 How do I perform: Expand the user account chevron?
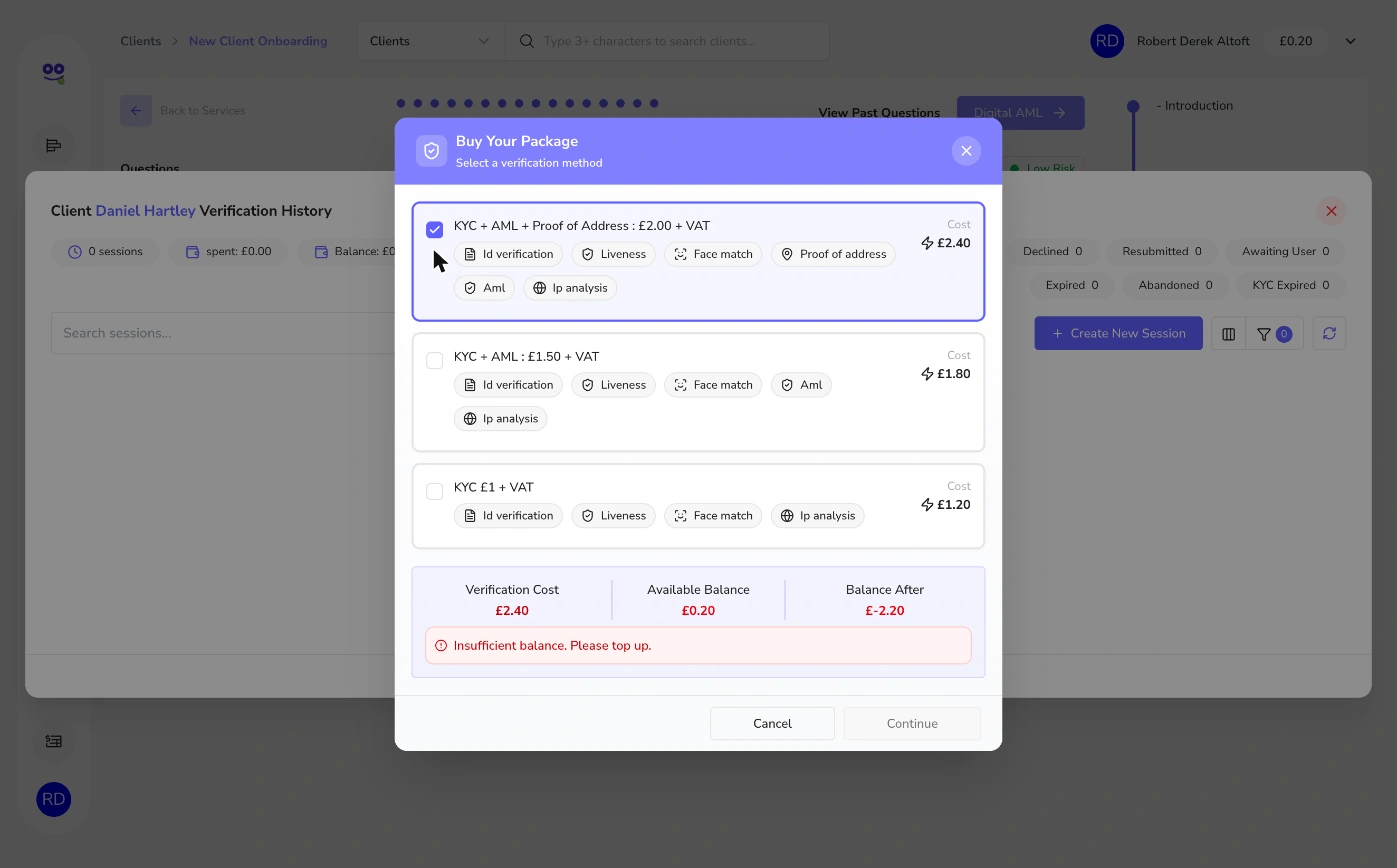[1350, 41]
